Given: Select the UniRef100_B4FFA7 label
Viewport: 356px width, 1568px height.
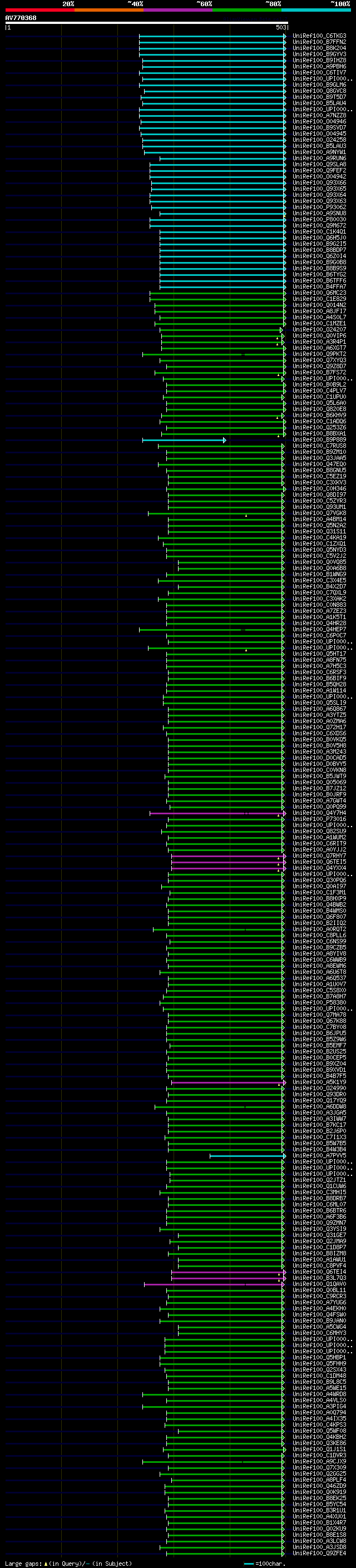Looking at the screenshot, I should pos(319,286).
